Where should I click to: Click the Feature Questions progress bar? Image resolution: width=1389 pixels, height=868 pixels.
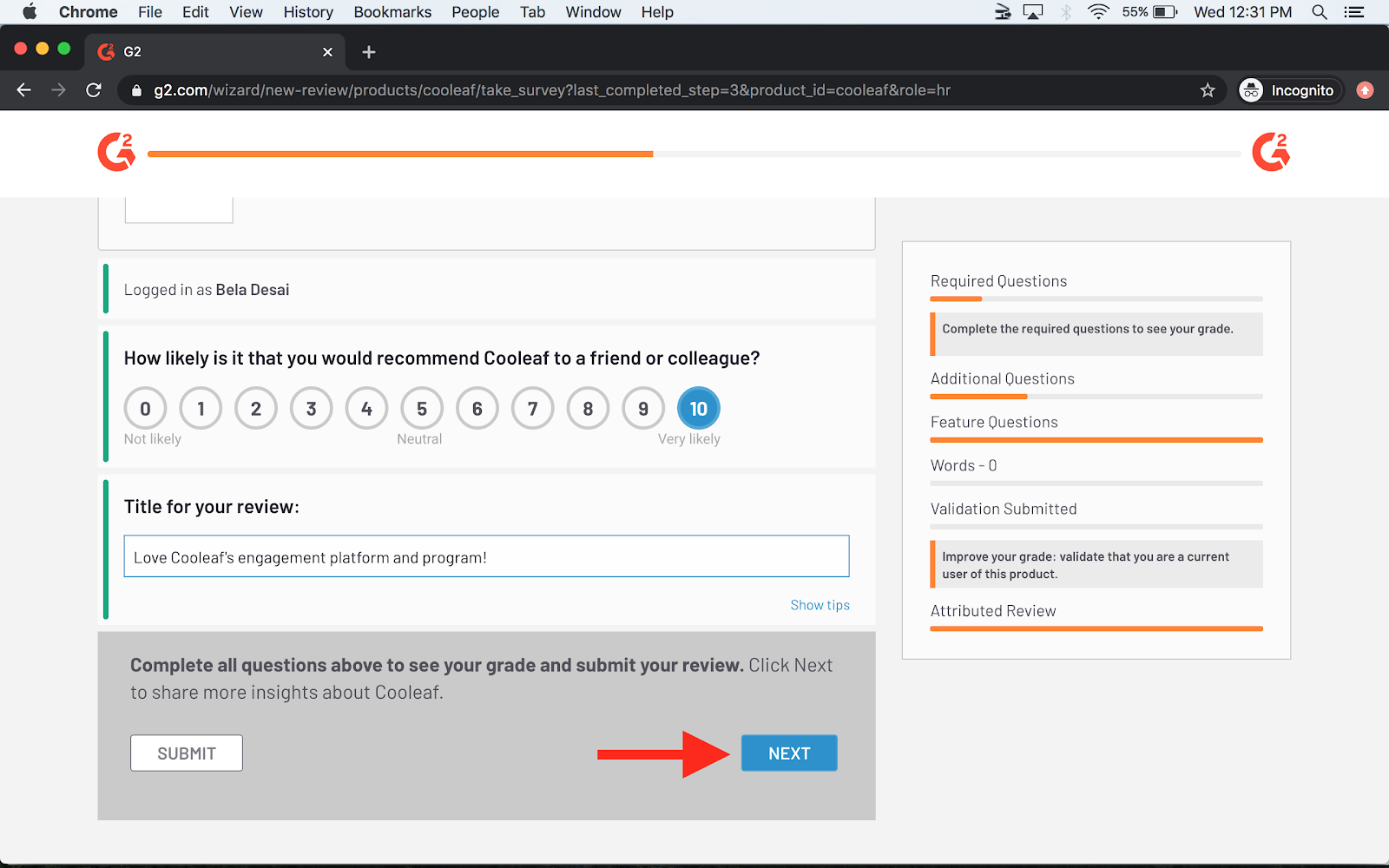click(x=1096, y=440)
